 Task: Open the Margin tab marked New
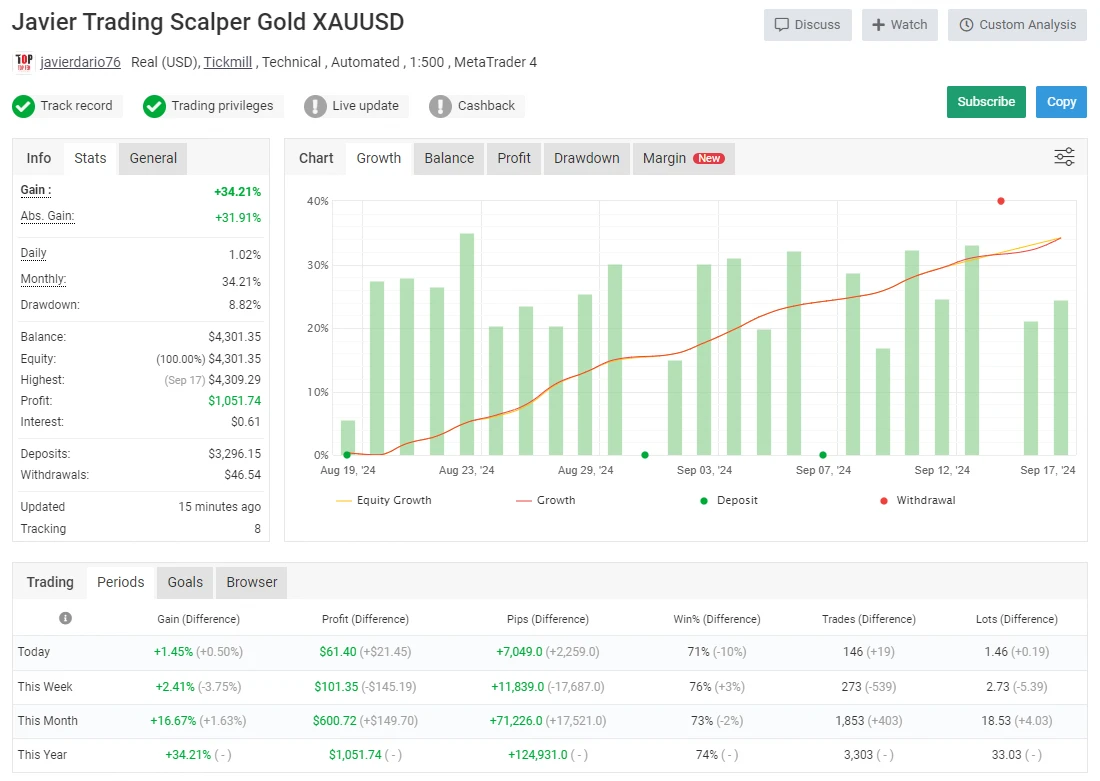tap(683, 158)
